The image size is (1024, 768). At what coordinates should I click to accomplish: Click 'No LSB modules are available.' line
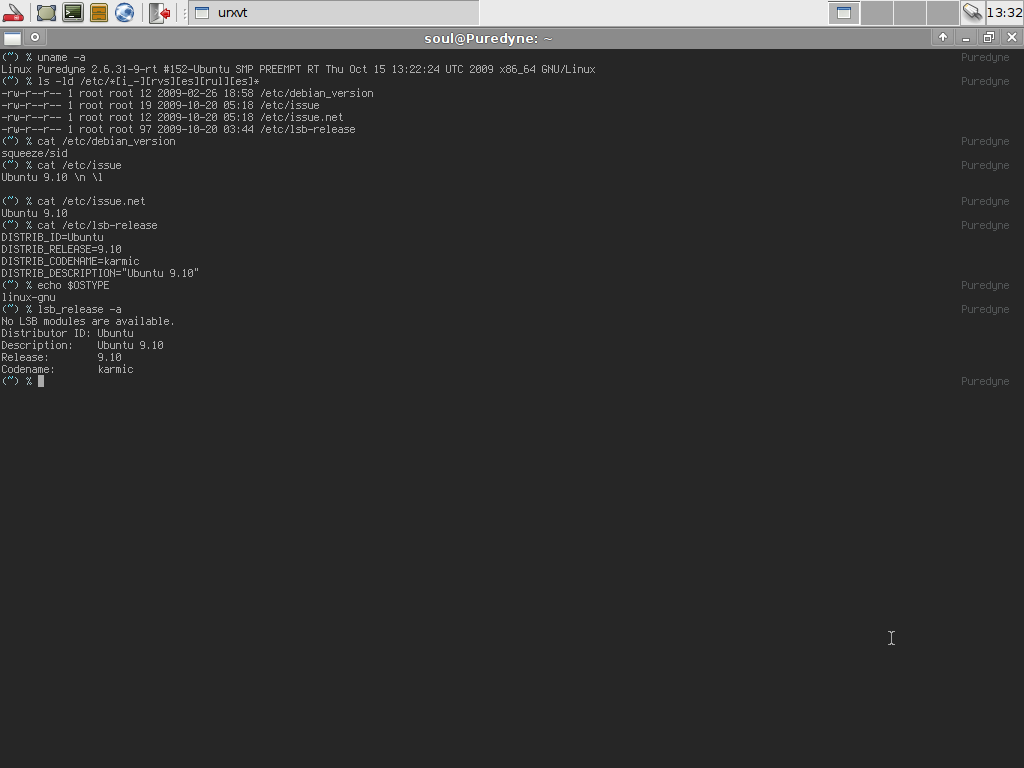tap(88, 321)
